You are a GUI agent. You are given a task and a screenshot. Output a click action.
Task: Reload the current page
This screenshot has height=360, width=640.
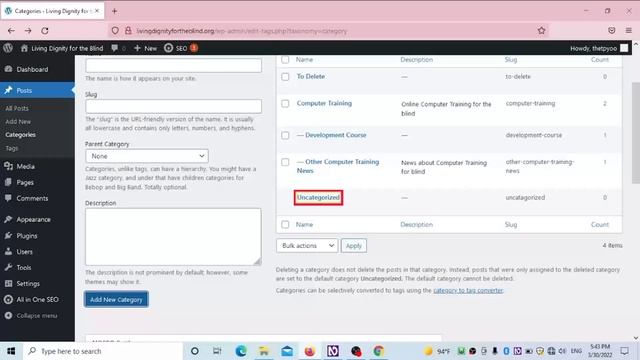pos(45,31)
